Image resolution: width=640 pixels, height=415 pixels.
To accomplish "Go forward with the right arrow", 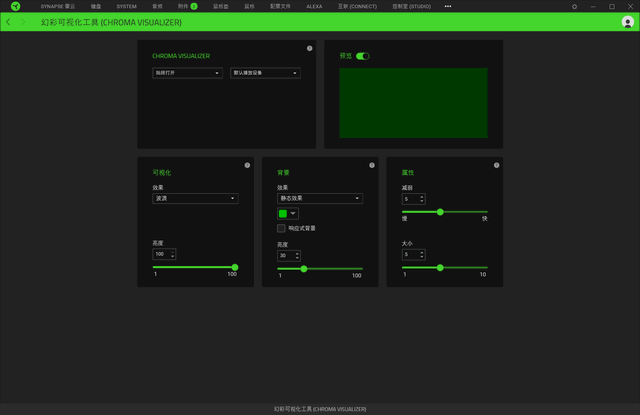I will coord(23,22).
